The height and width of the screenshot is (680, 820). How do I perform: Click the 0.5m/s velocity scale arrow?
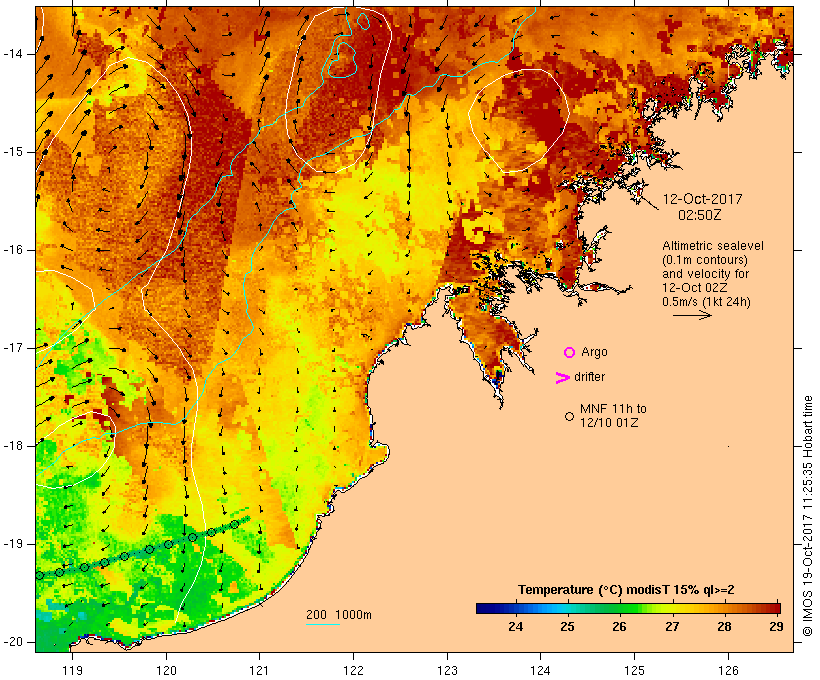click(x=692, y=315)
